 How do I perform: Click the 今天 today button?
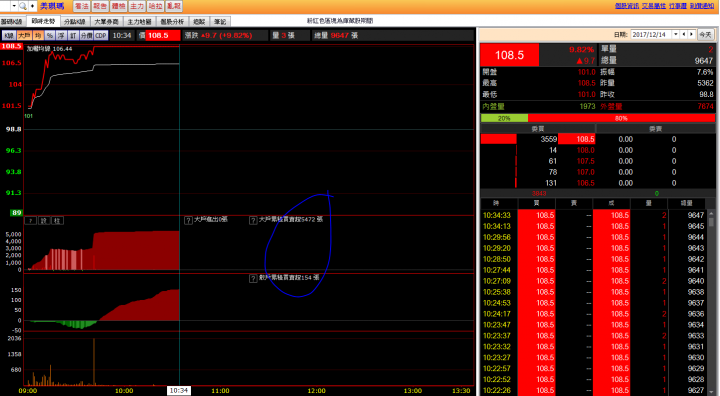pyautogui.click(x=705, y=34)
